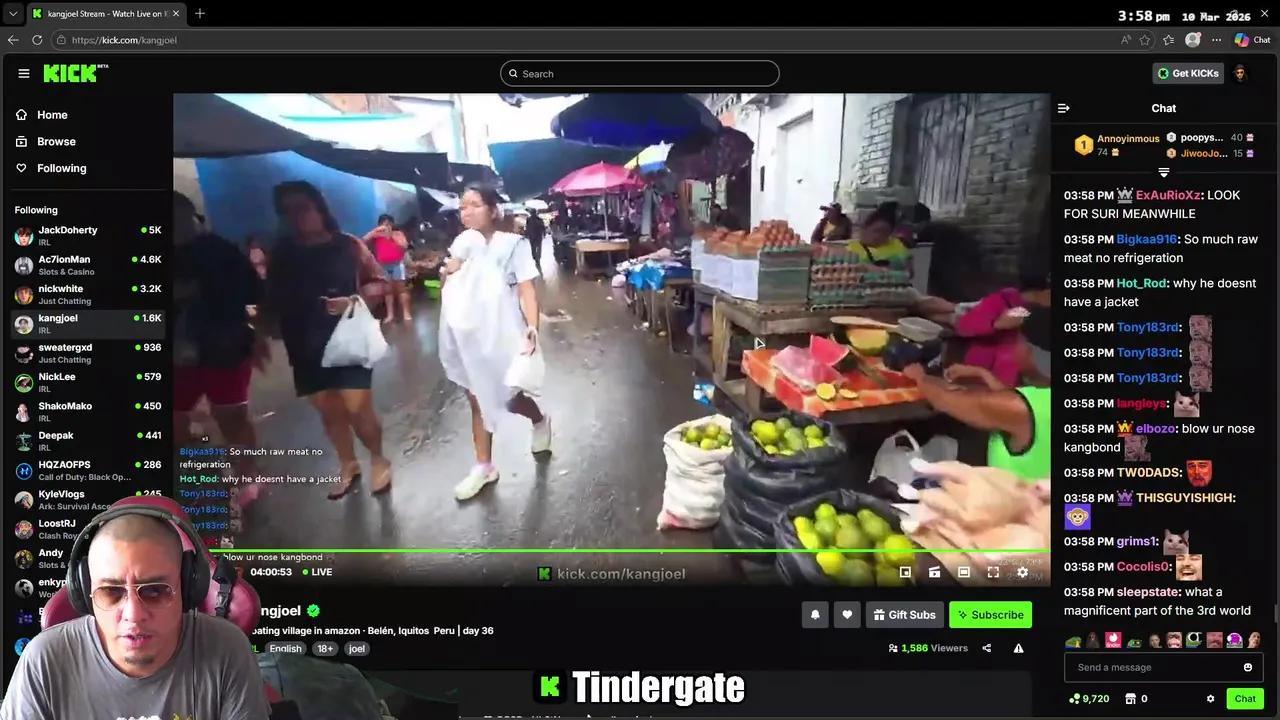Click sleepstate username in chat
1280x720 pixels.
[x=1148, y=592]
